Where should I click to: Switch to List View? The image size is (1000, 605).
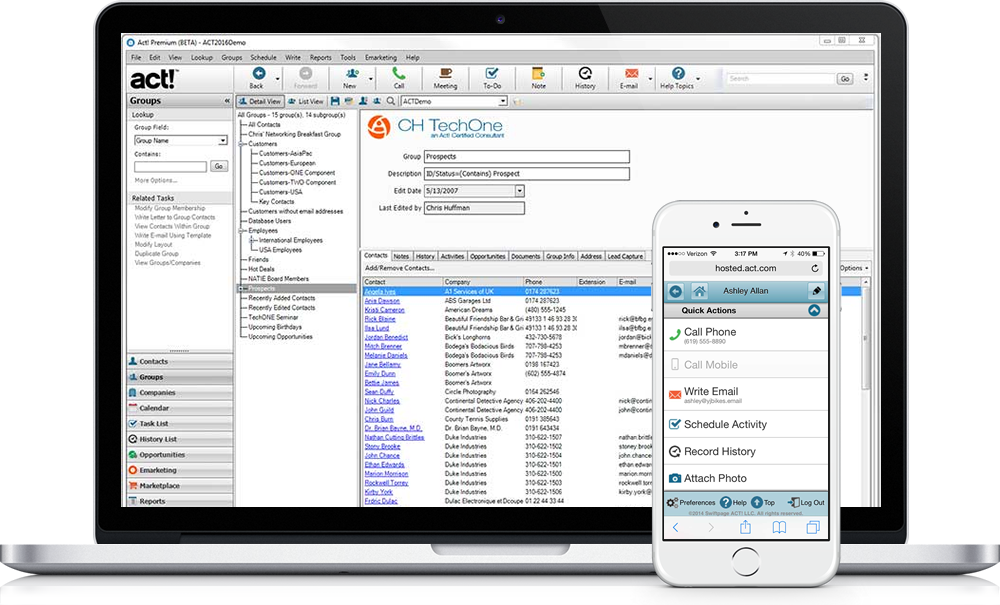coord(305,101)
